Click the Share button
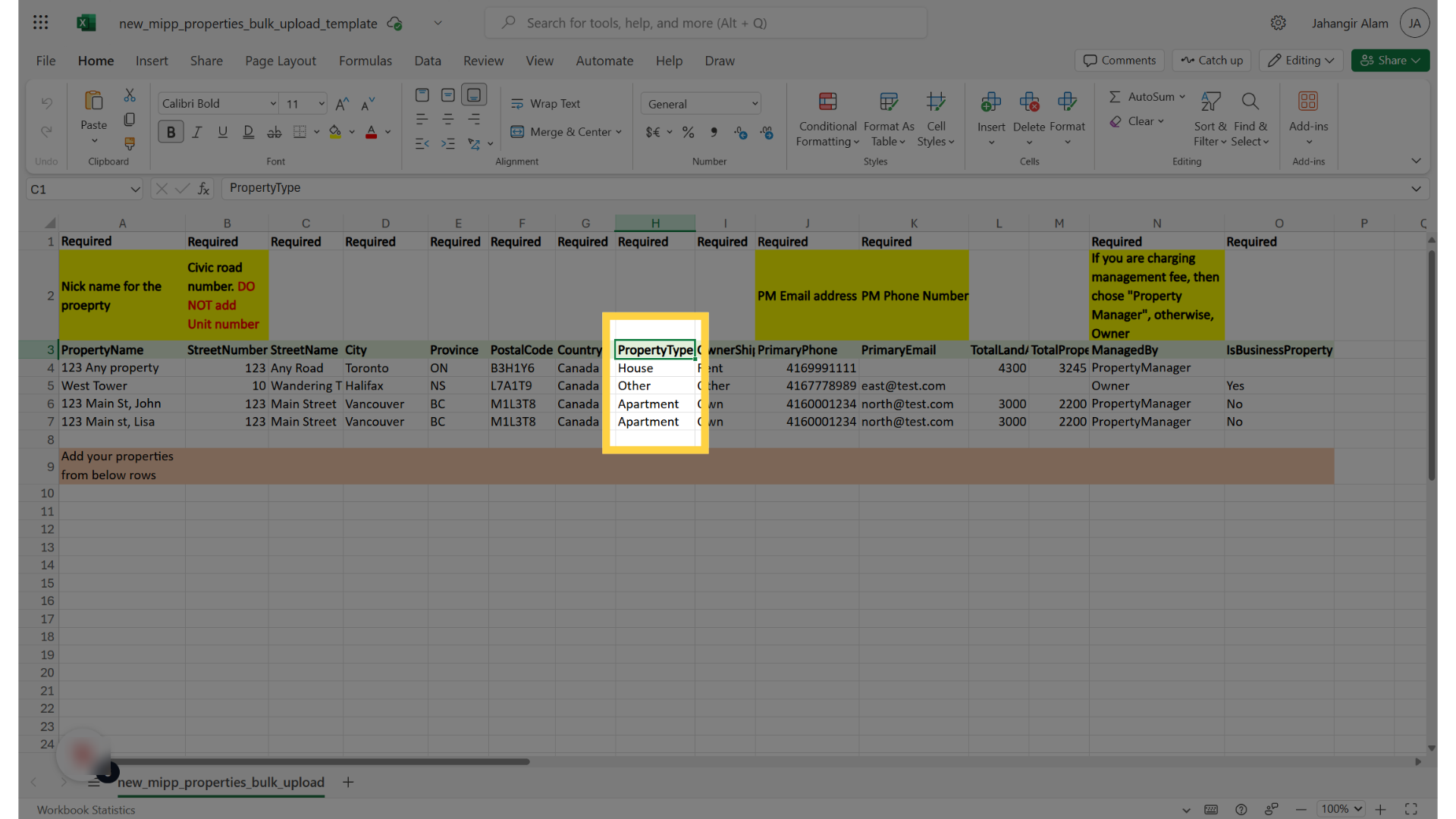Screen dimensions: 1456x819 tap(1389, 60)
